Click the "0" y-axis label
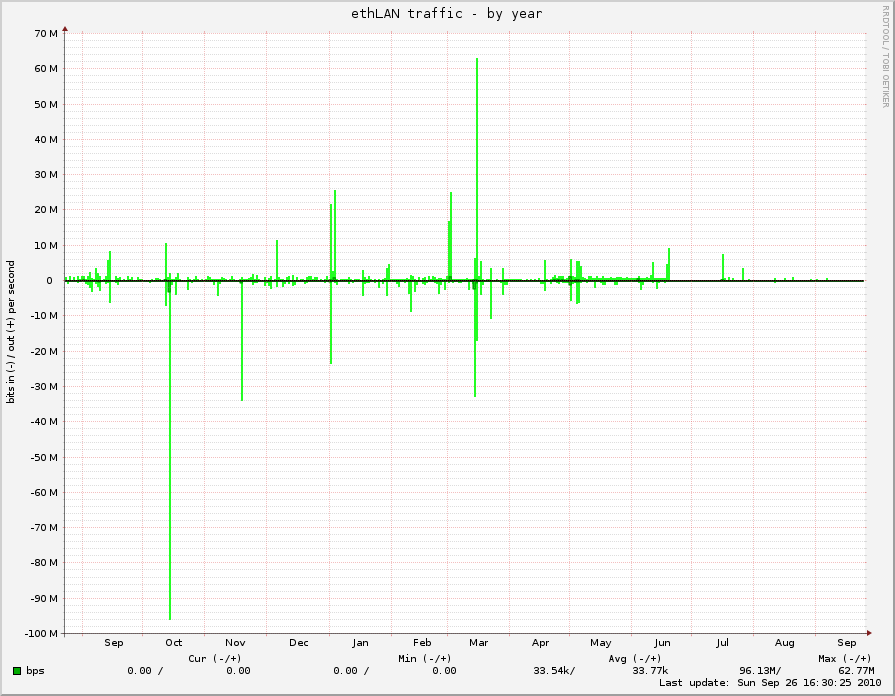The image size is (895, 696). click(x=50, y=281)
